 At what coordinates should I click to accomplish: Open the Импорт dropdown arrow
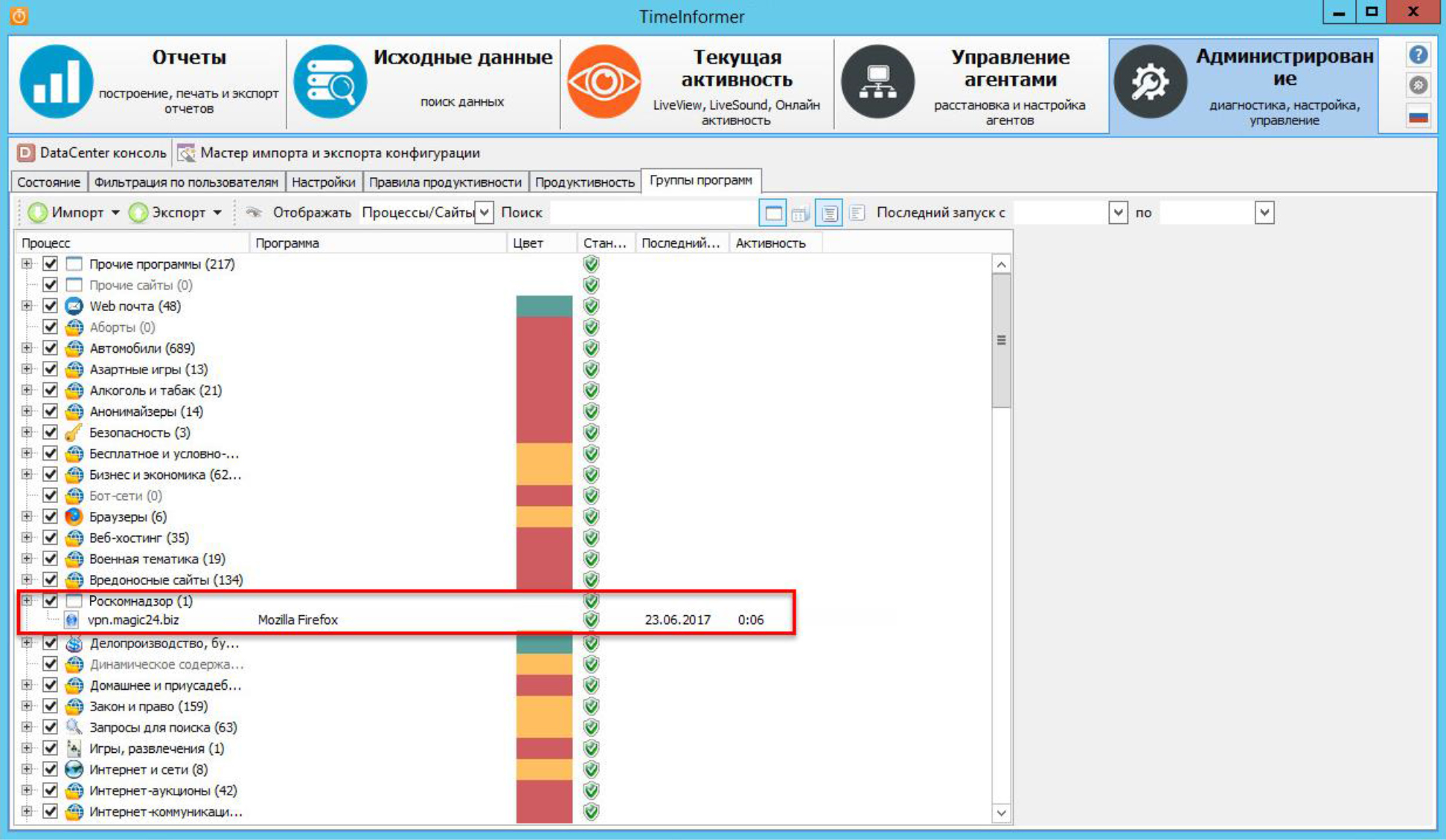115,213
